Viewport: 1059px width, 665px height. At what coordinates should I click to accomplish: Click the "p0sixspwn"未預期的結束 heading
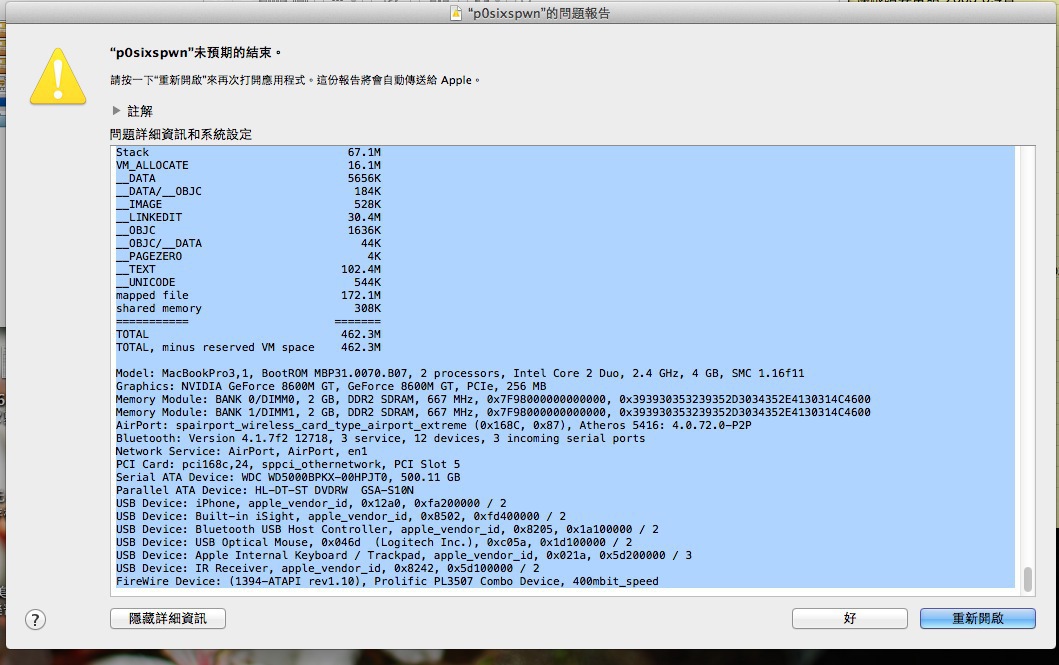click(195, 53)
